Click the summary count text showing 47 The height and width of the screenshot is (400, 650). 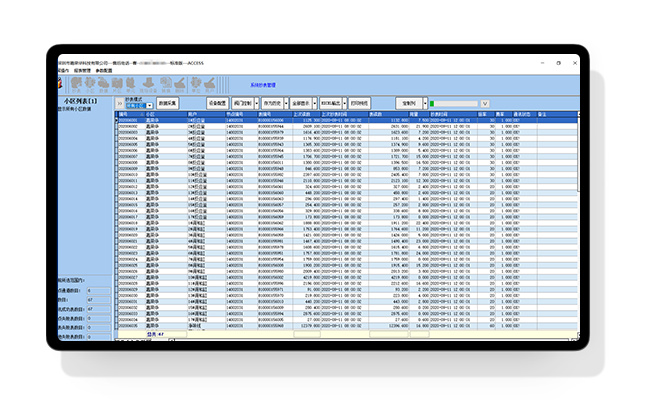click(155, 334)
